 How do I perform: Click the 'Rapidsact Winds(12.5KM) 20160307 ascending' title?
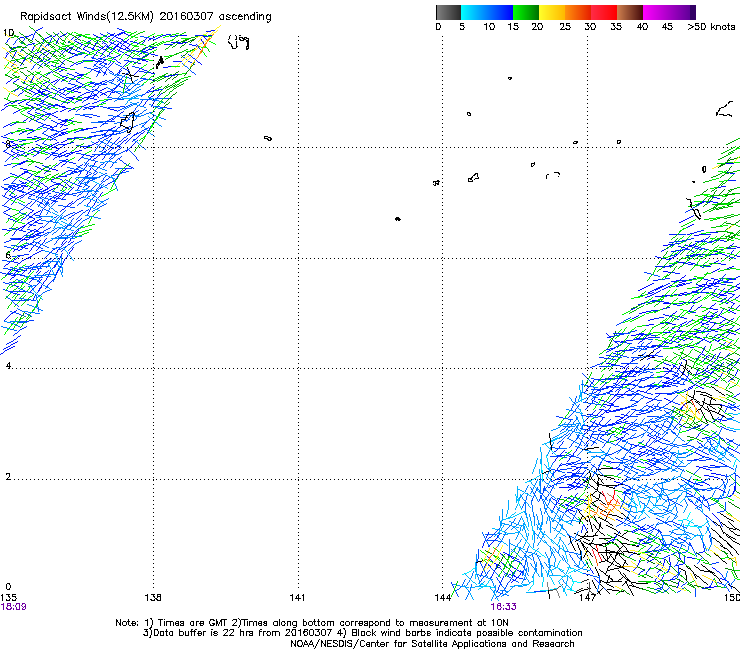146,17
